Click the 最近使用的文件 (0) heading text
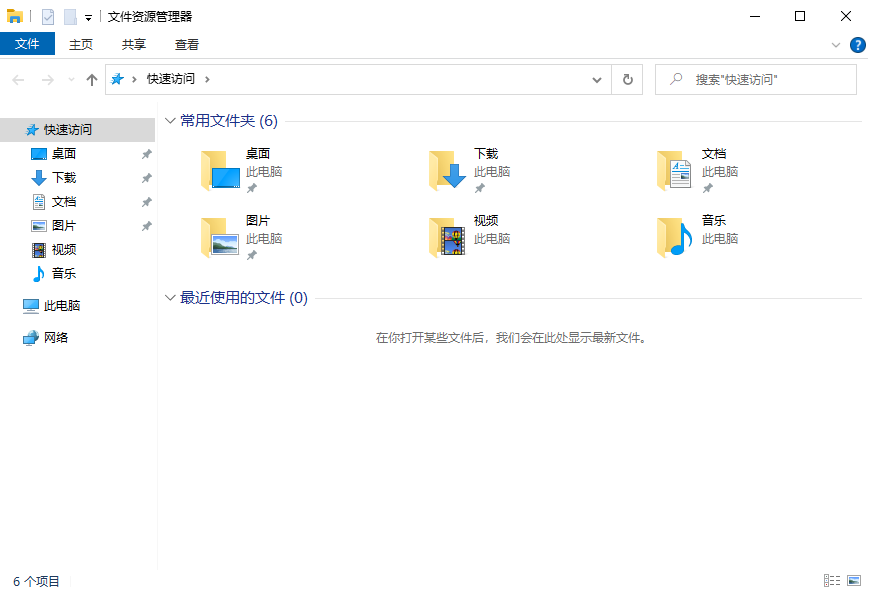Viewport: 871px width, 593px height. coord(243,298)
